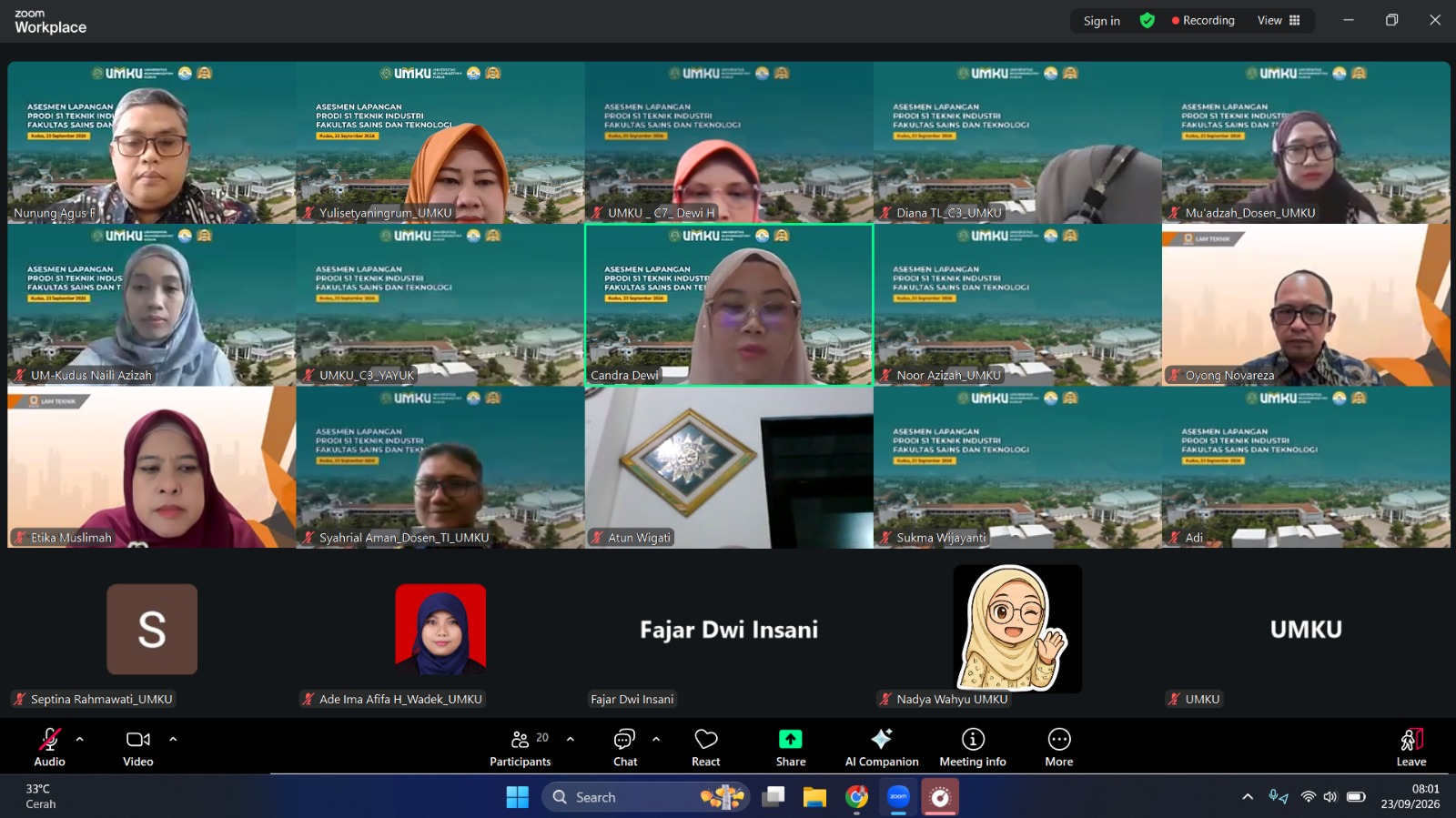Unmute the microphone with Audio button
This screenshot has height=818, width=1456.
tap(49, 748)
